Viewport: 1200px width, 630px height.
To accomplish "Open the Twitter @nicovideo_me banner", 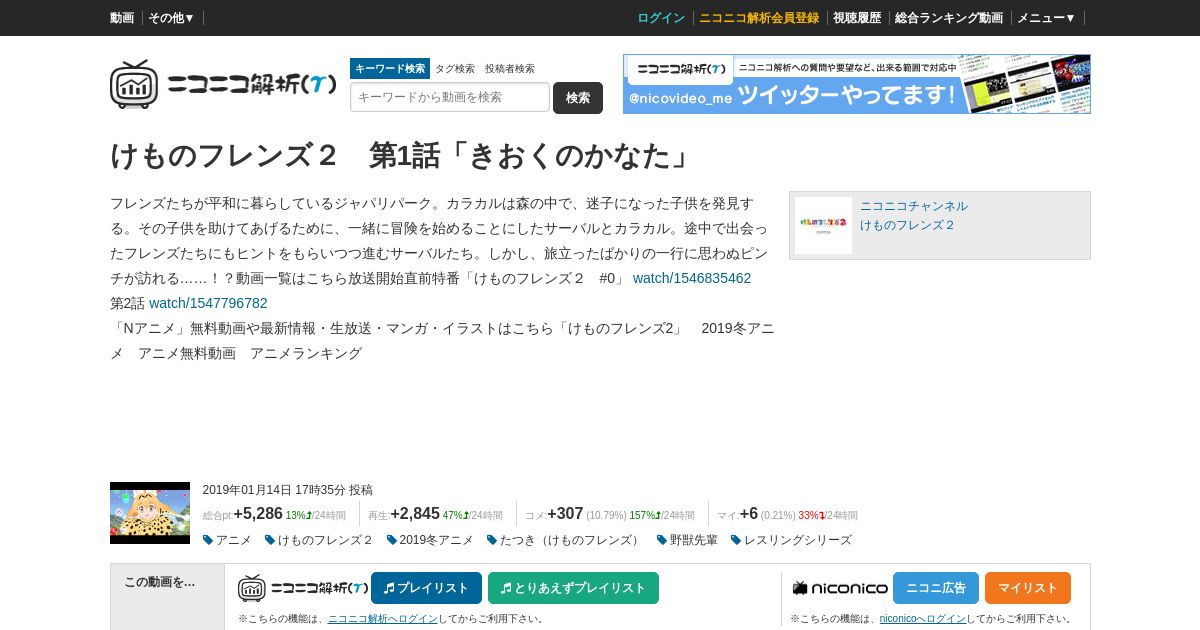I will pos(857,84).
